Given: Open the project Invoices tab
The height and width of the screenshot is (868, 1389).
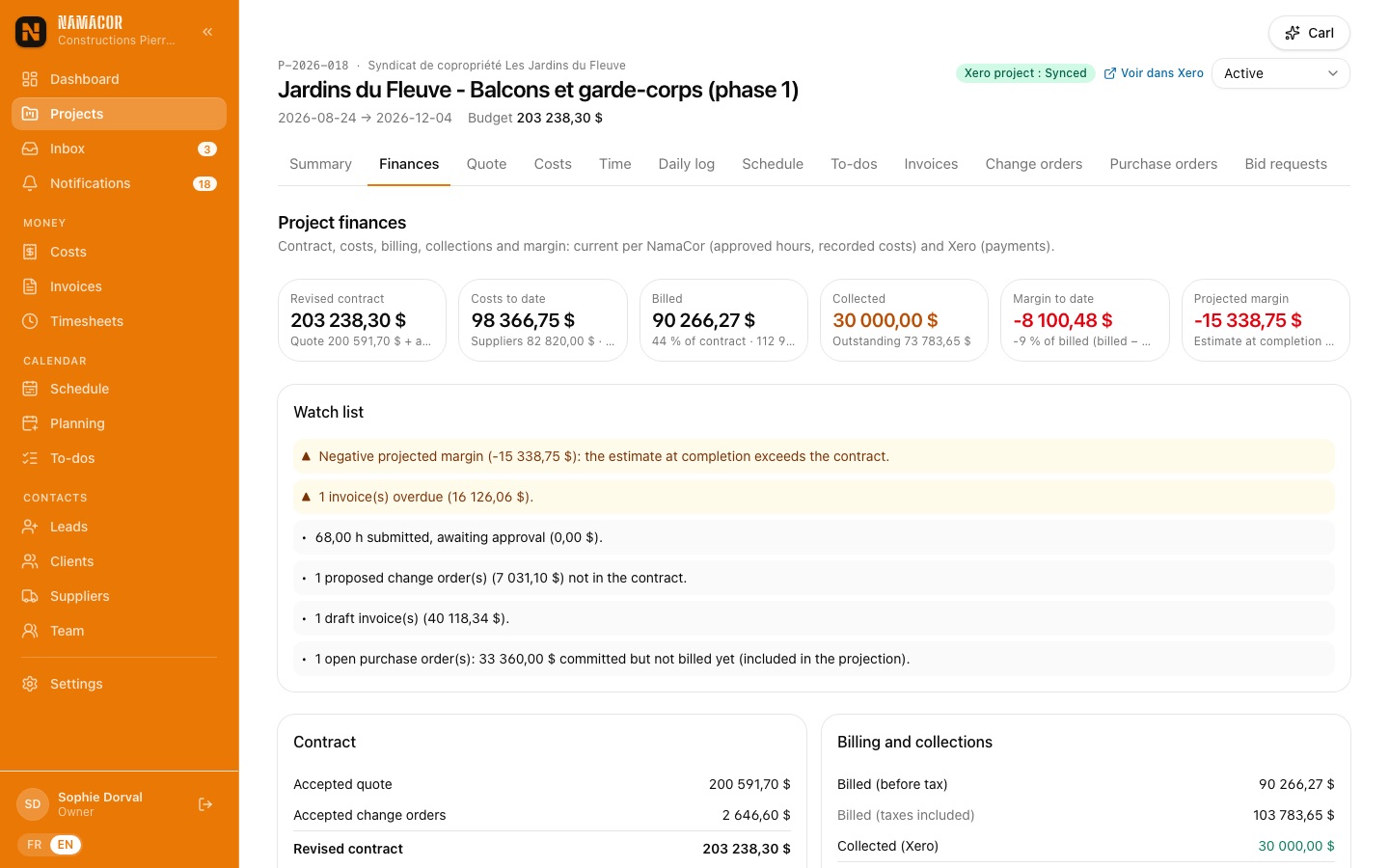Looking at the screenshot, I should [x=931, y=164].
